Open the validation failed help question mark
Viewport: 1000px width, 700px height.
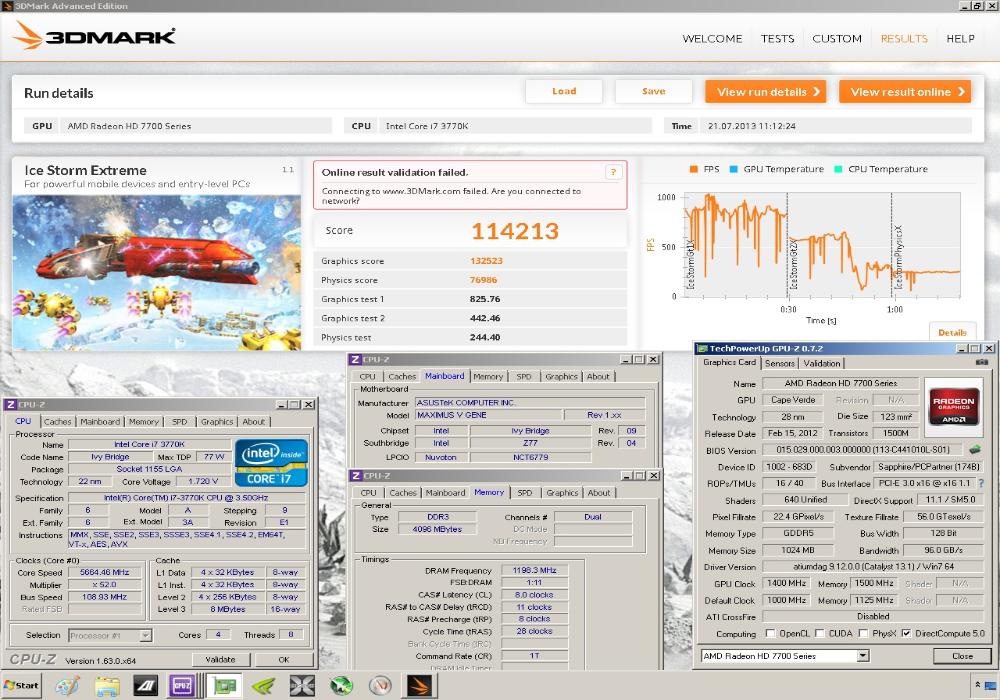[613, 172]
